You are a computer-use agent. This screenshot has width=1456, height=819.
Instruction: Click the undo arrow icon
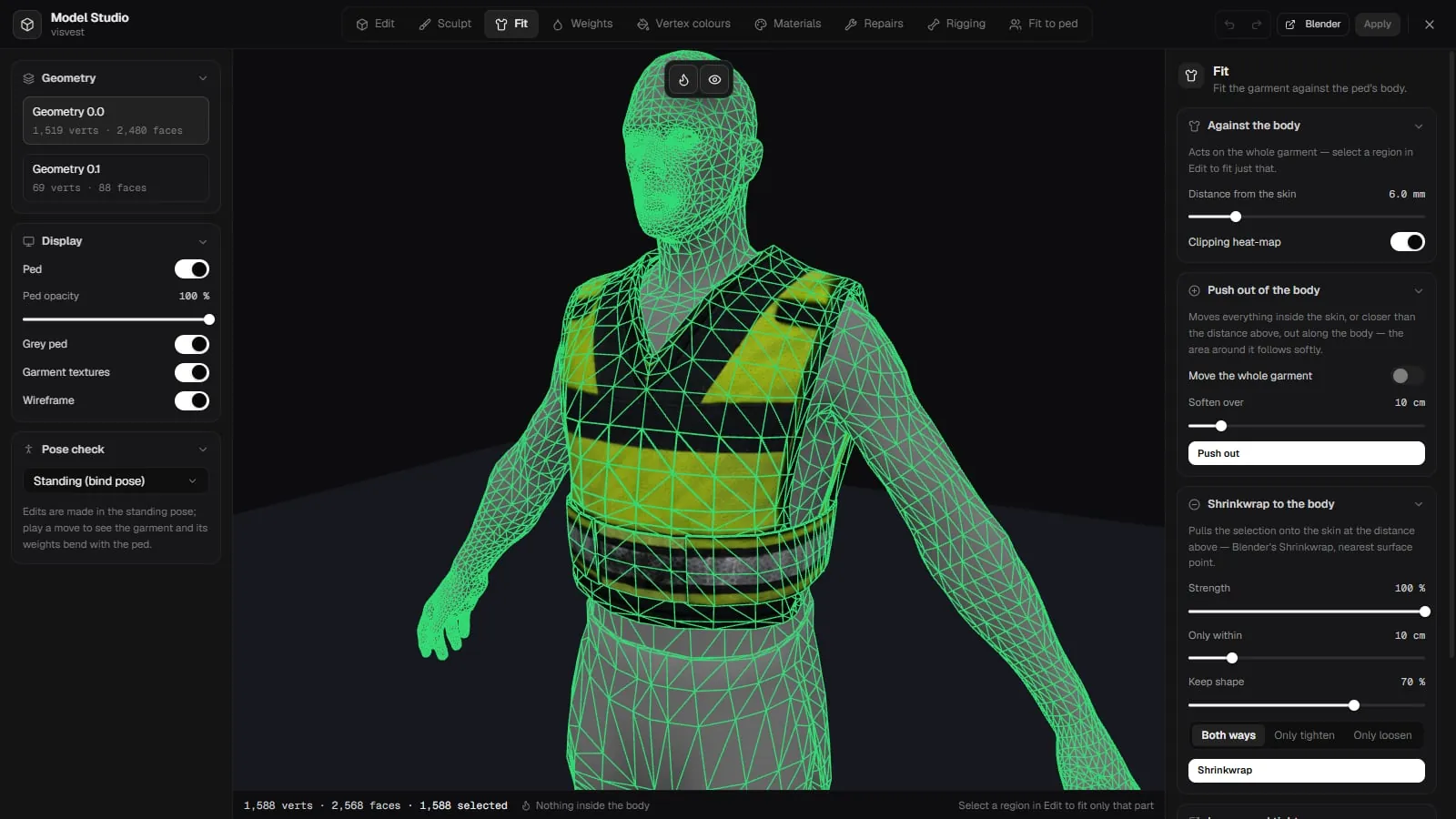click(x=1229, y=25)
